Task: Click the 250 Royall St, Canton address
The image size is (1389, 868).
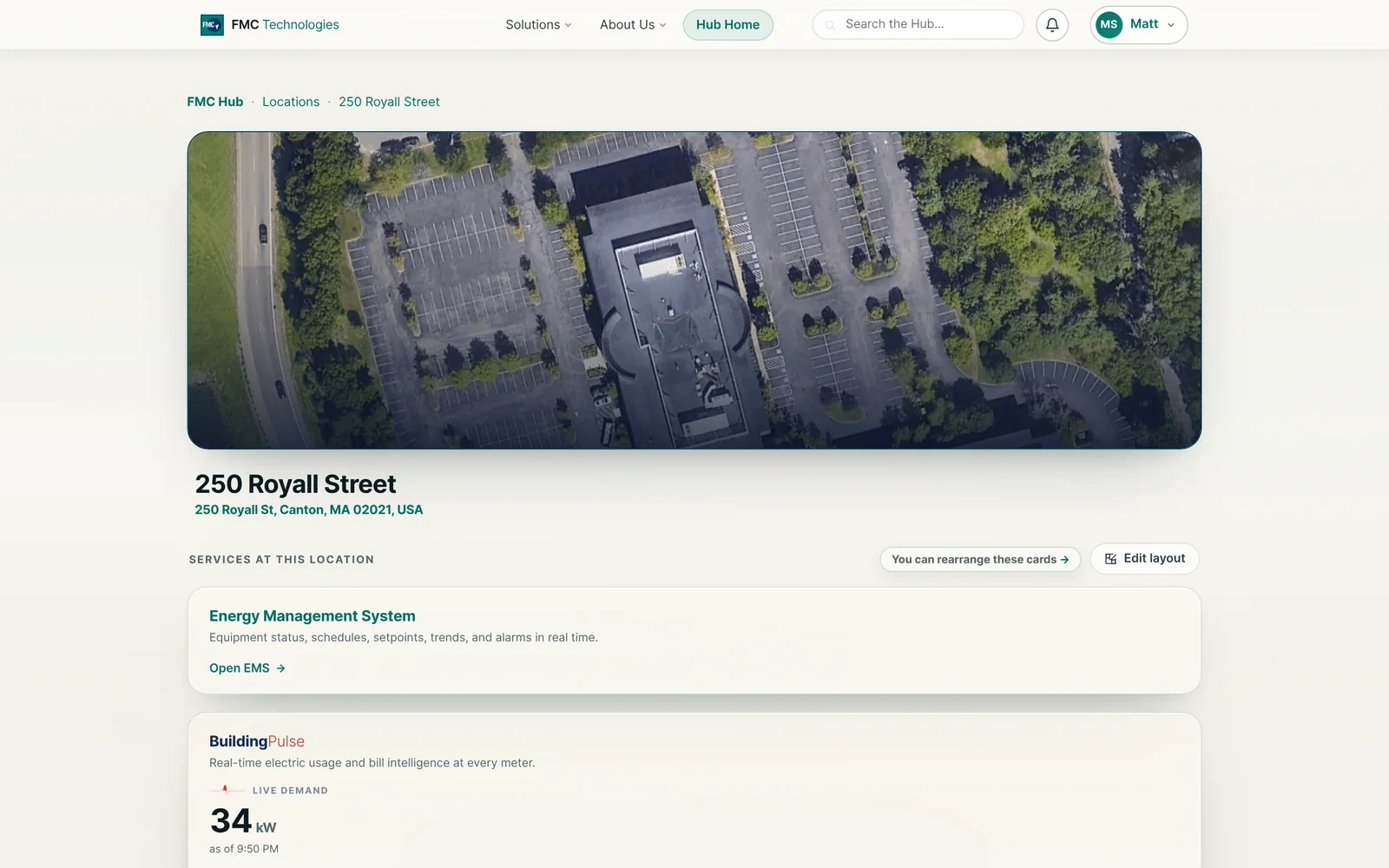Action: (x=309, y=510)
